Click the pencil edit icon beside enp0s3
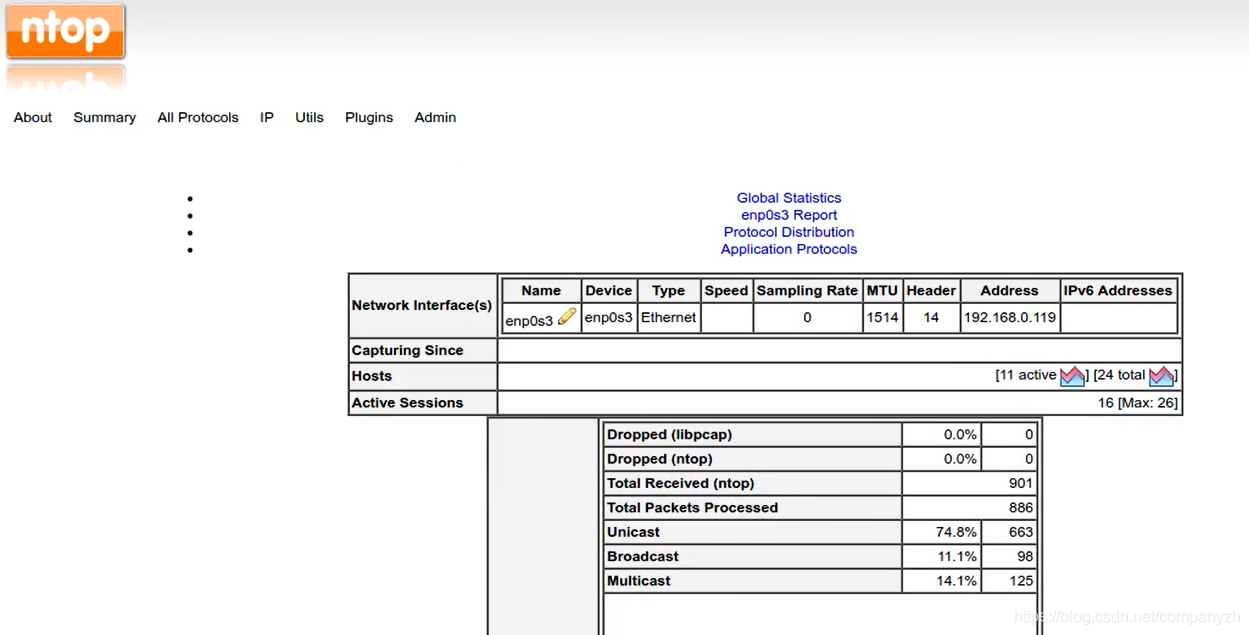 click(567, 317)
